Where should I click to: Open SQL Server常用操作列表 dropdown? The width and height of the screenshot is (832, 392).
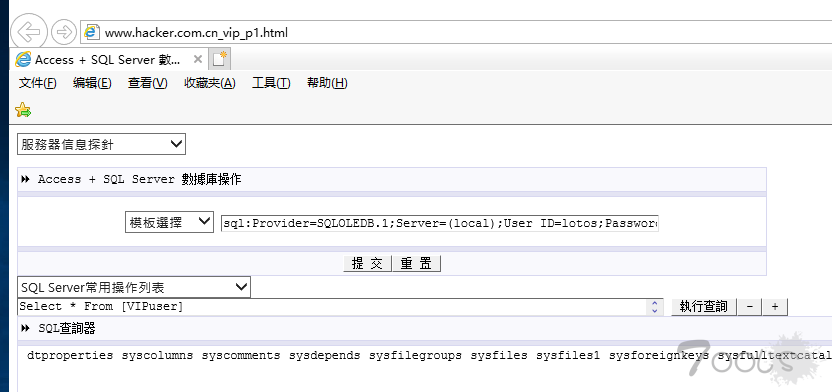point(134,288)
